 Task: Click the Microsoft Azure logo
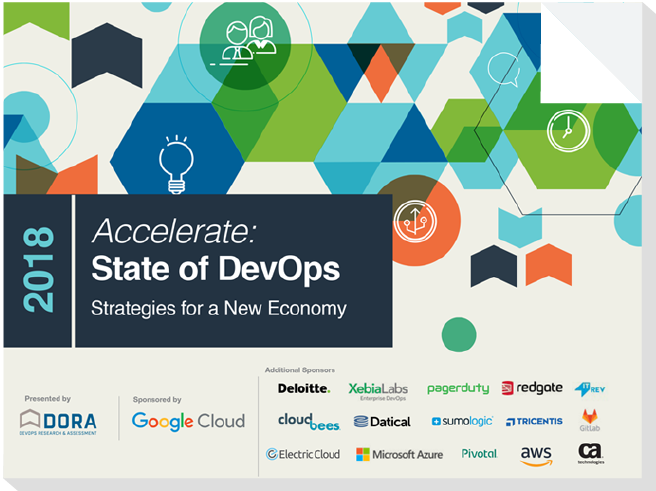400,455
